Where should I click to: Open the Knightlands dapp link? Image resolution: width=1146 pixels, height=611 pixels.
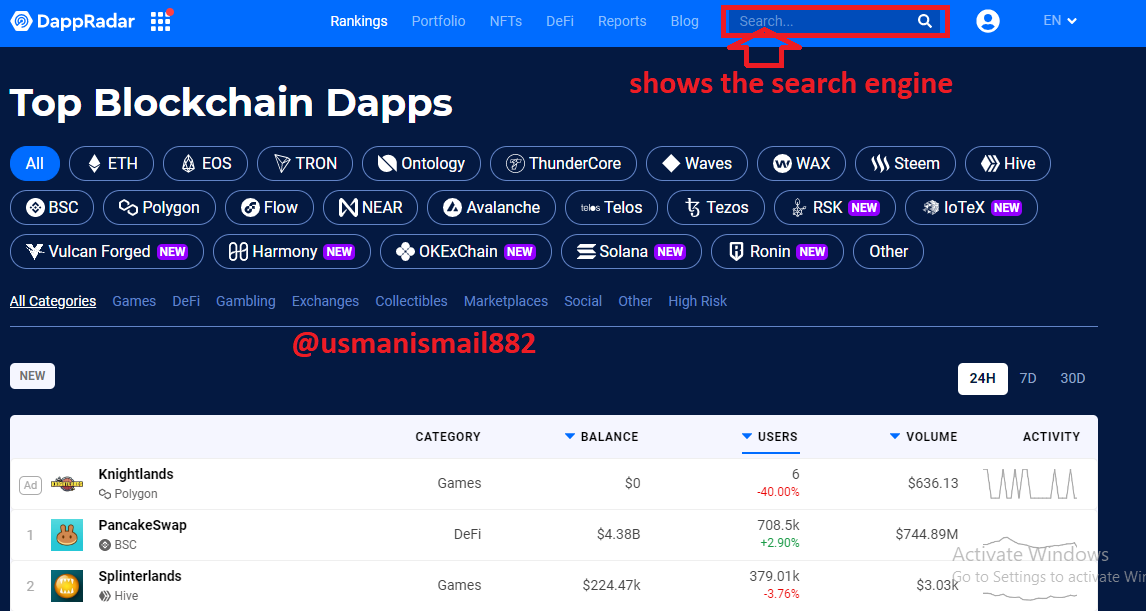136,474
